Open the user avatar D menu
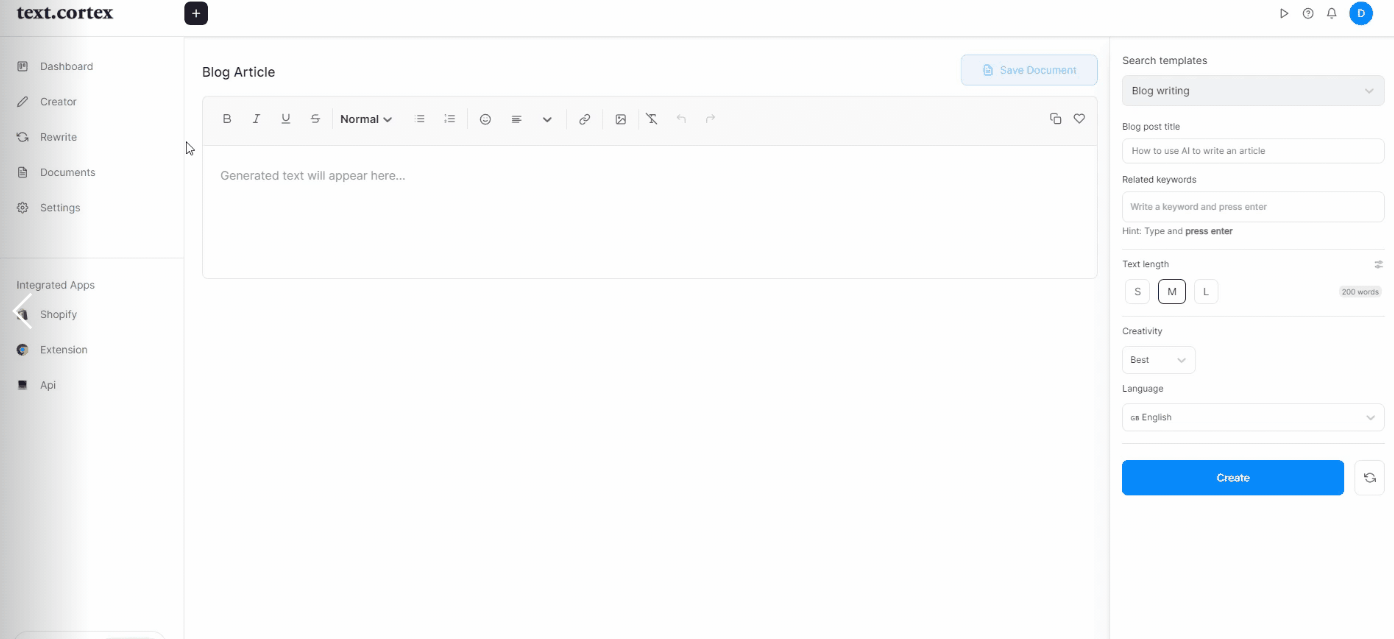Screen dimensions: 1394x639 [x=1361, y=14]
